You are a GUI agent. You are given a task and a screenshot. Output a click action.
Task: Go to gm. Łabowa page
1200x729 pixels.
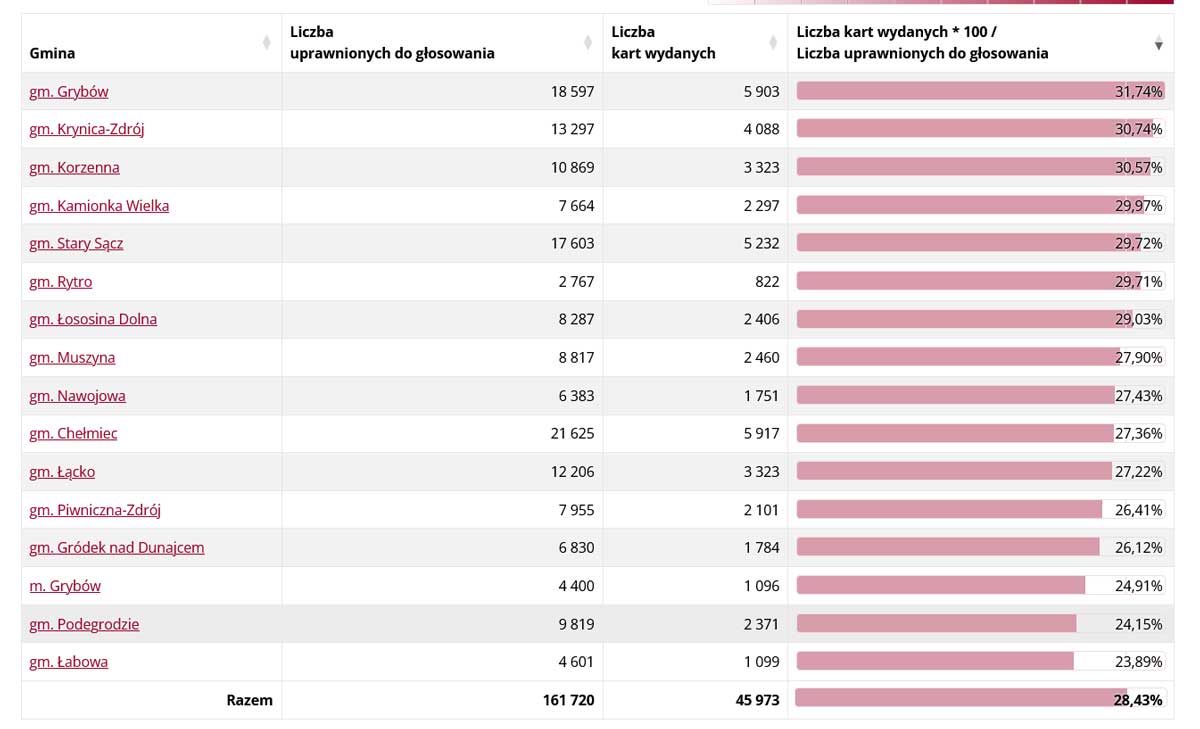[x=69, y=662]
